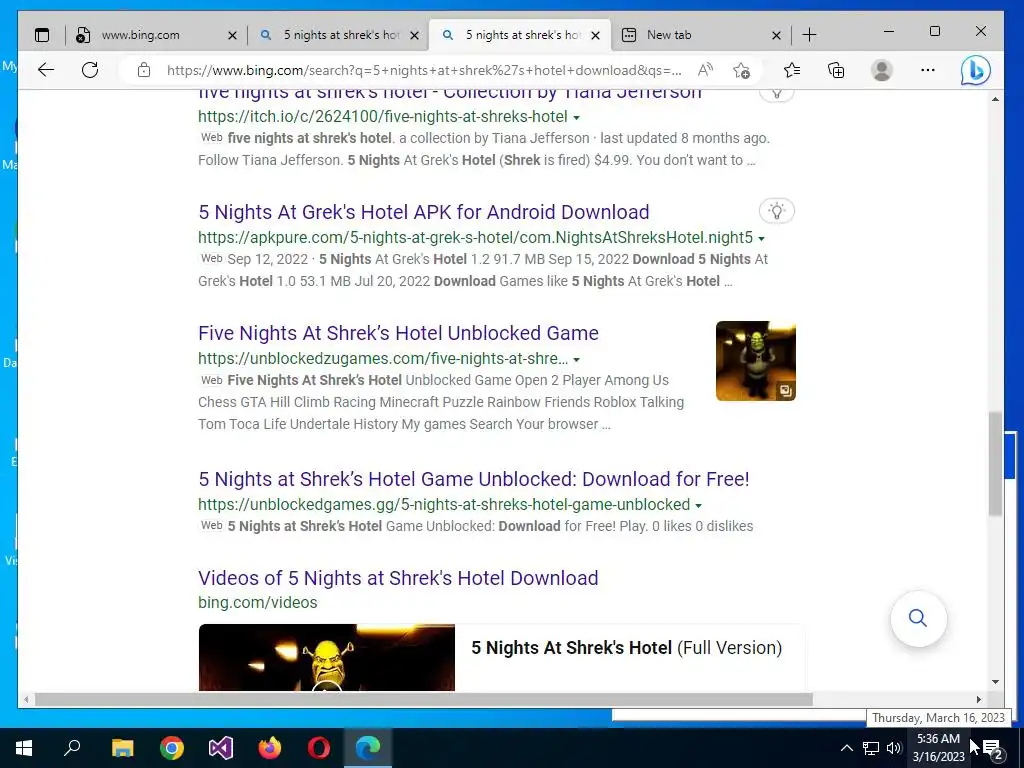Screen dimensions: 1024x768
Task: Click the vertical scrollbar down arrow
Action: pos(995,682)
